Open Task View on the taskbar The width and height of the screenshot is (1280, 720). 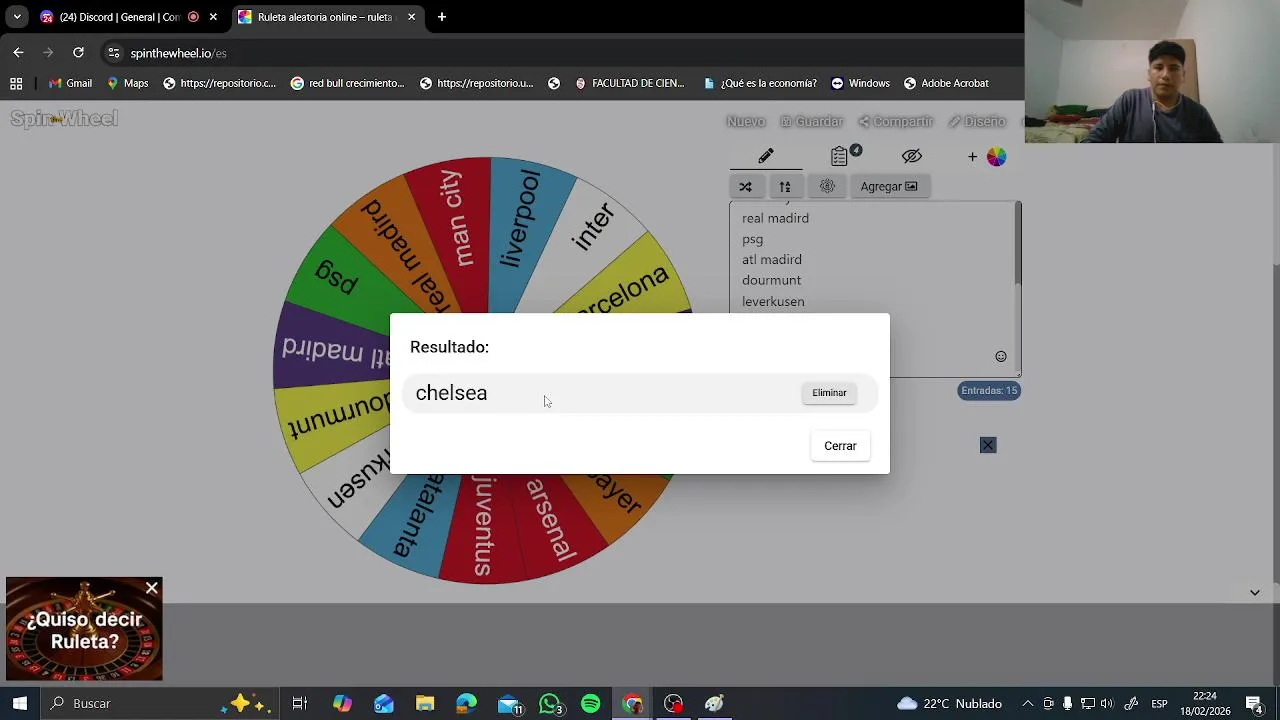tap(299, 703)
